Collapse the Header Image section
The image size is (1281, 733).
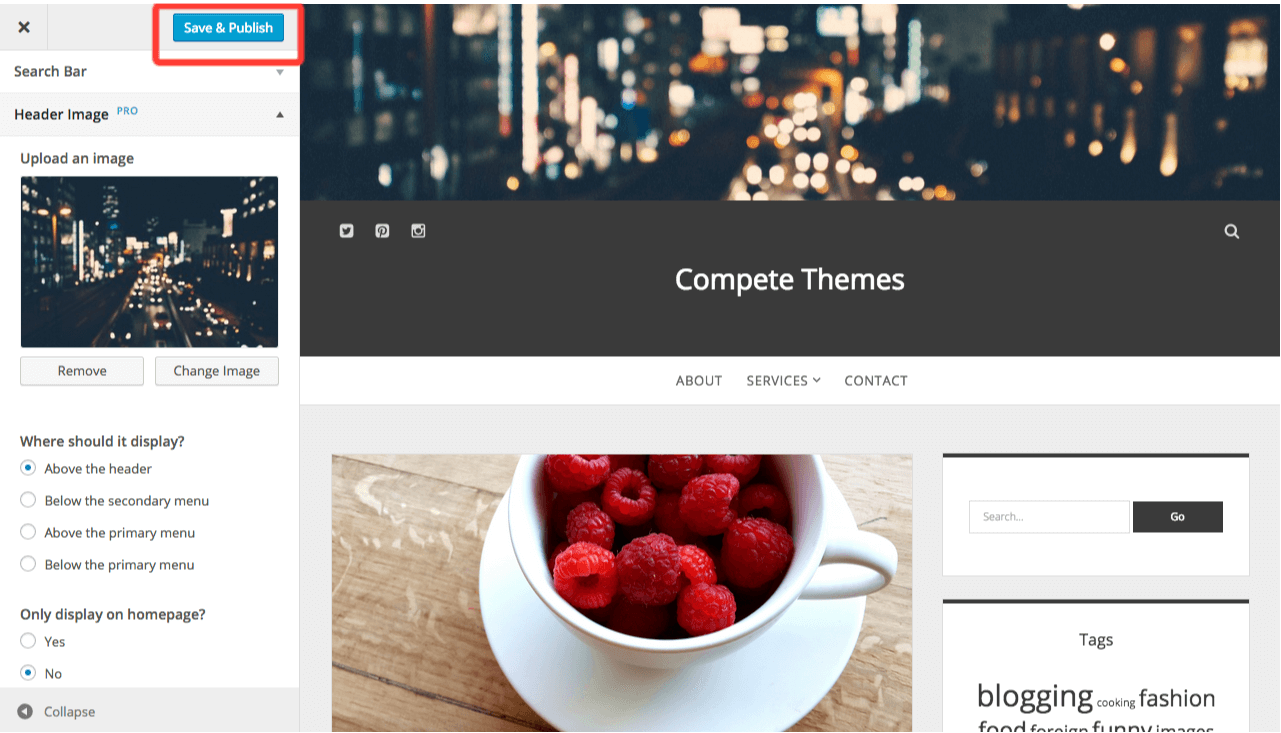tap(149, 114)
